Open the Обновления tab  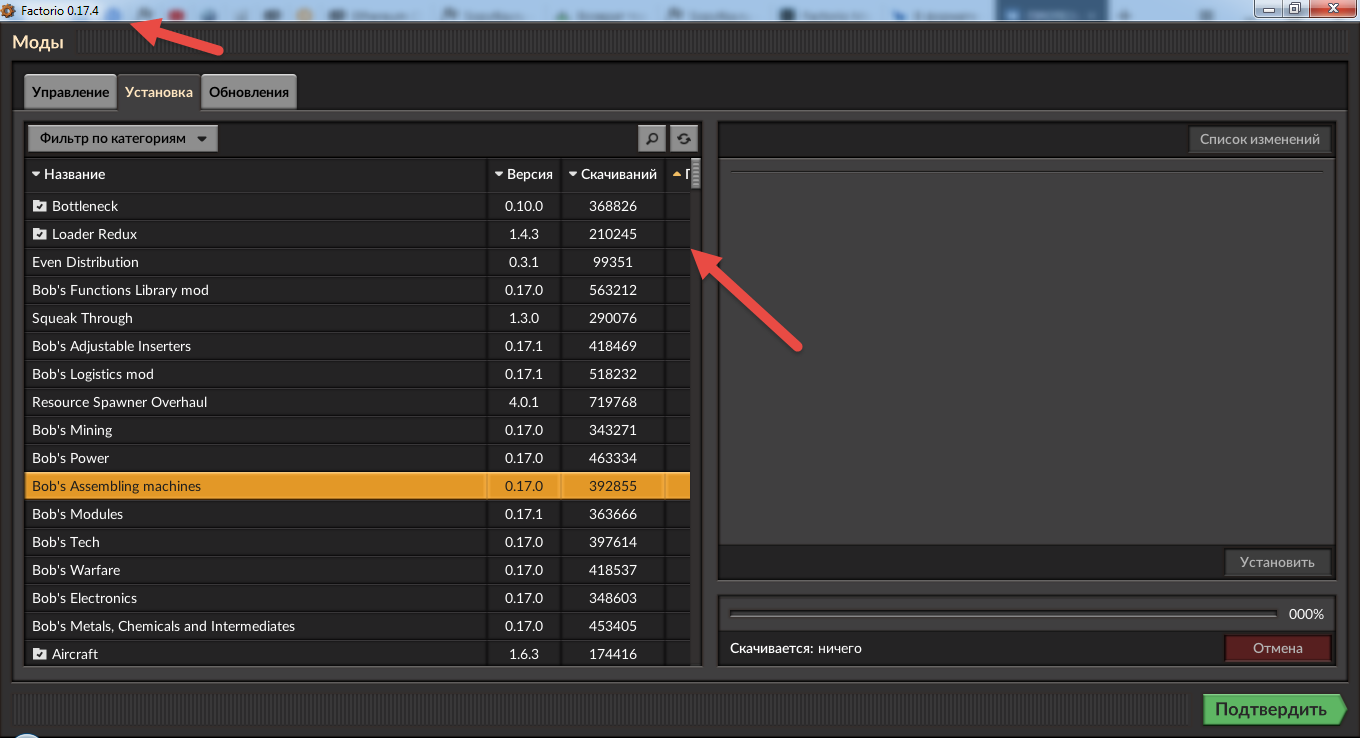click(249, 92)
